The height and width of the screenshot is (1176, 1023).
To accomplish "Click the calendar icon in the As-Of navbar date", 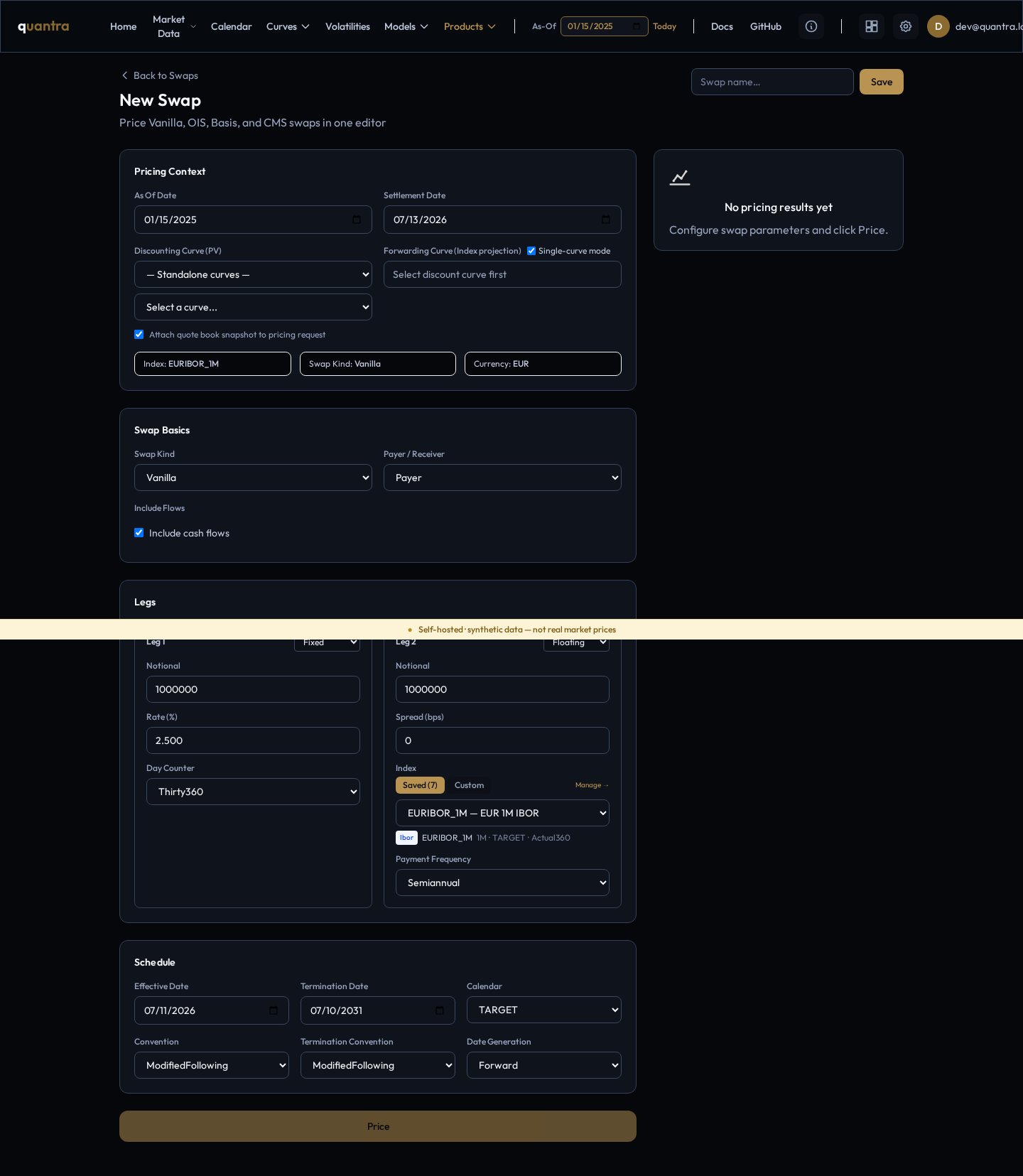I will point(637,26).
